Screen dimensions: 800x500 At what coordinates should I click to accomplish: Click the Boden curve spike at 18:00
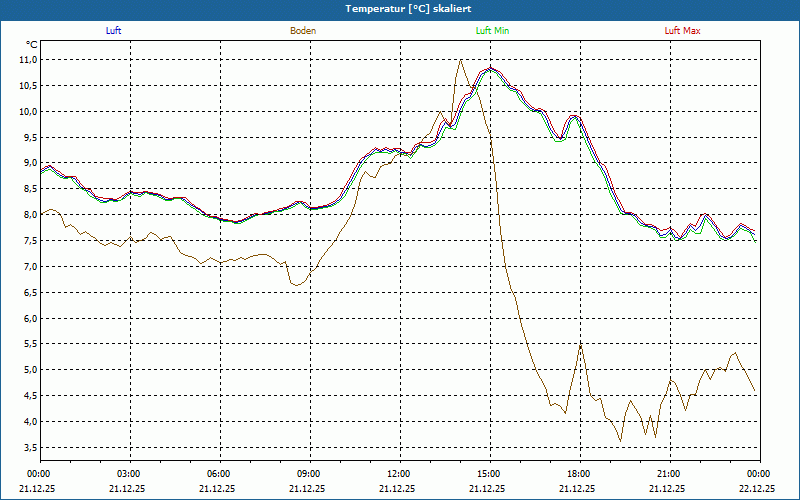click(581, 346)
